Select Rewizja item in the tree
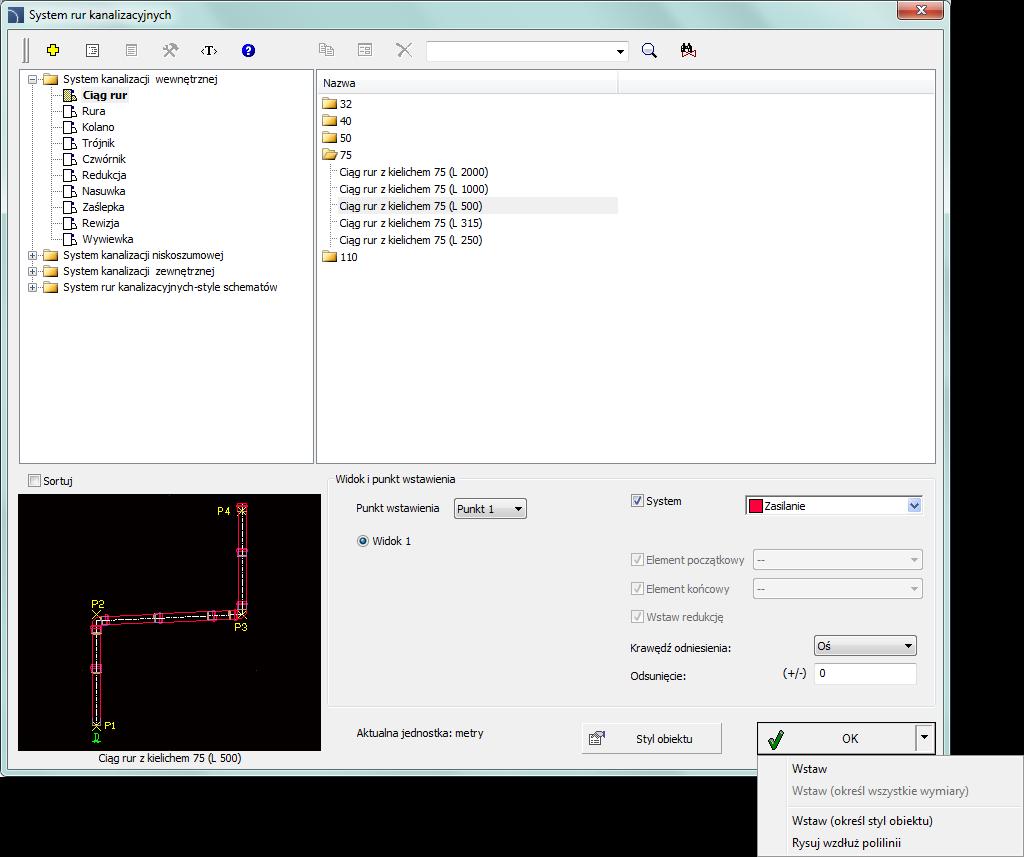 tap(100, 223)
